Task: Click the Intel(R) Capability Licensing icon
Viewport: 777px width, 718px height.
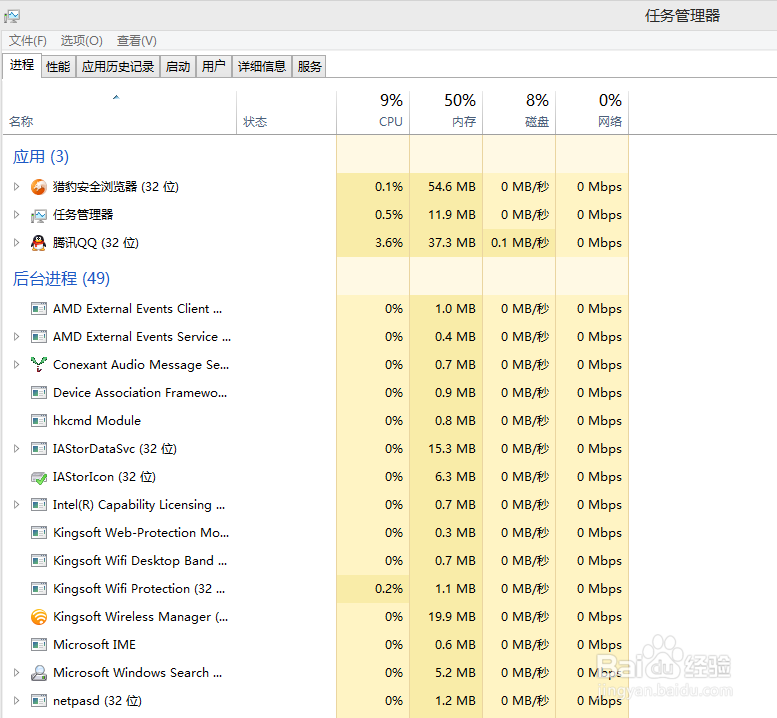Action: click(x=39, y=505)
